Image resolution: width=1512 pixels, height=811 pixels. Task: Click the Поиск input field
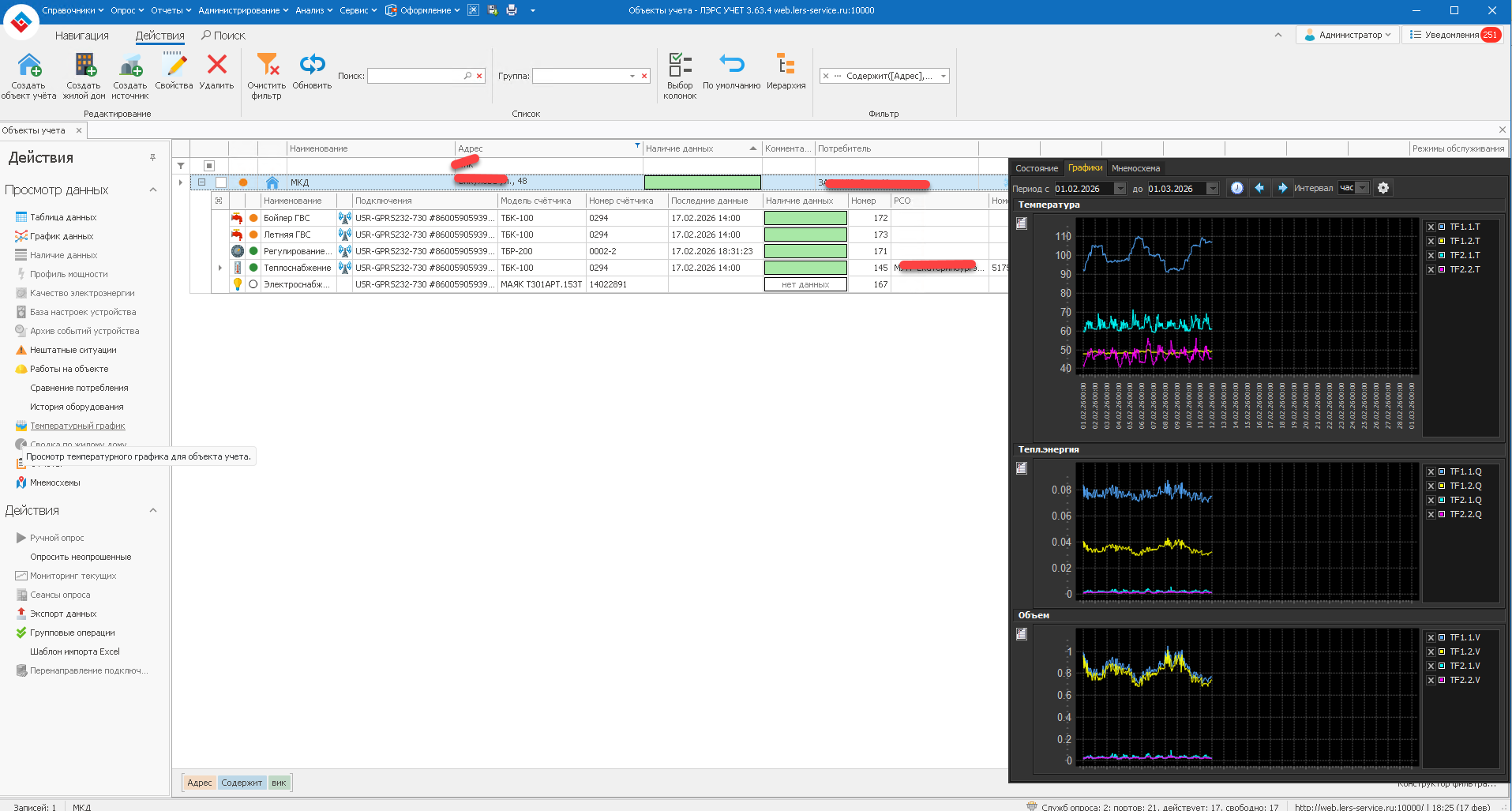point(415,77)
